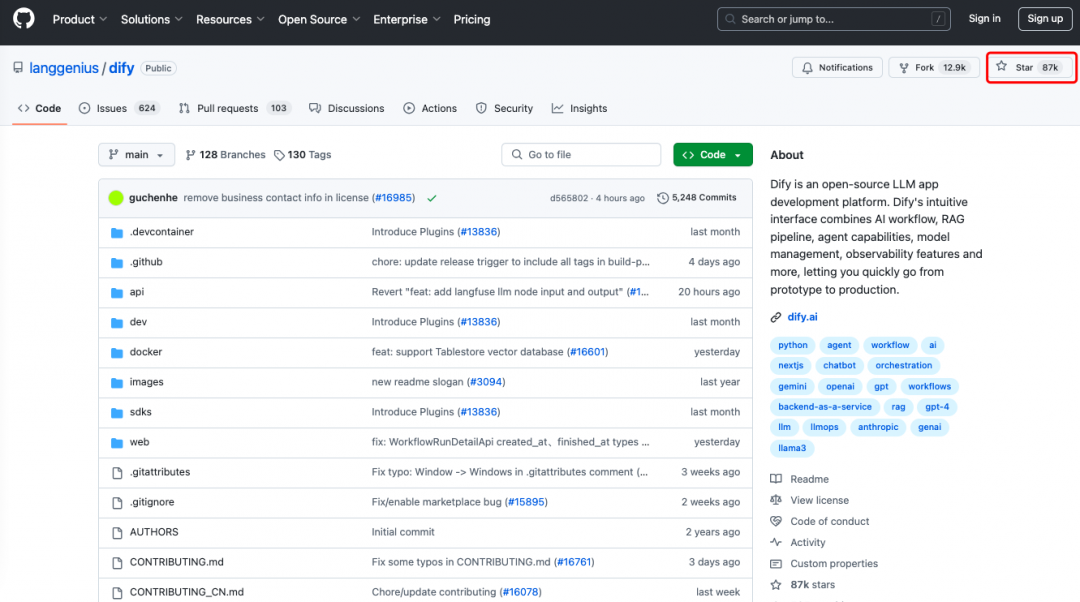This screenshot has width=1080, height=602.
Task: View the 130 Tags link
Action: click(x=302, y=155)
